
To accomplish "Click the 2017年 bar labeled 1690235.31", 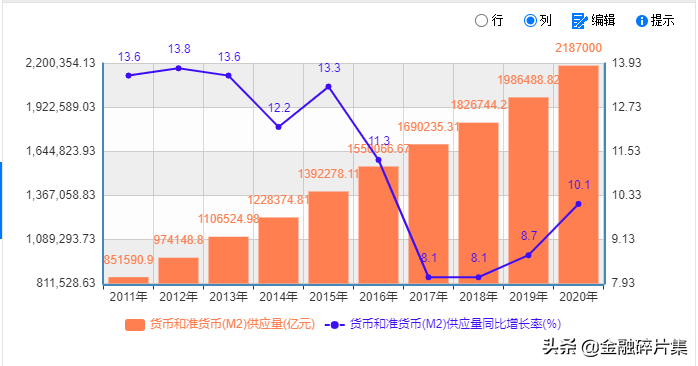I will pos(428,214).
